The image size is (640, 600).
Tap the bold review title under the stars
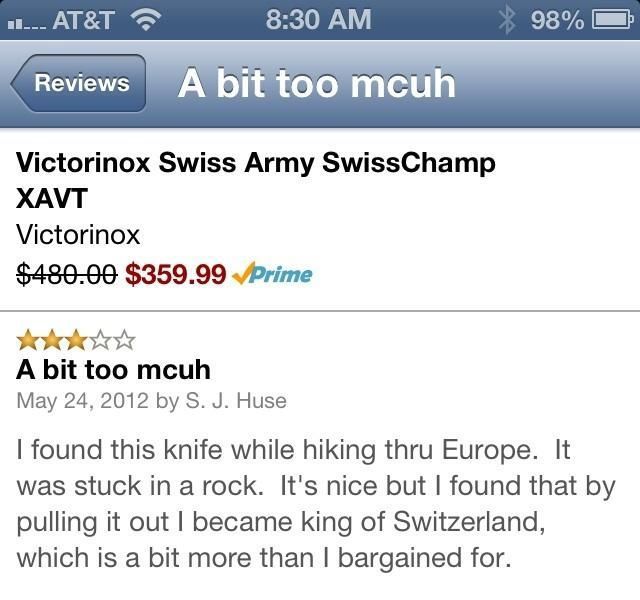coord(113,370)
